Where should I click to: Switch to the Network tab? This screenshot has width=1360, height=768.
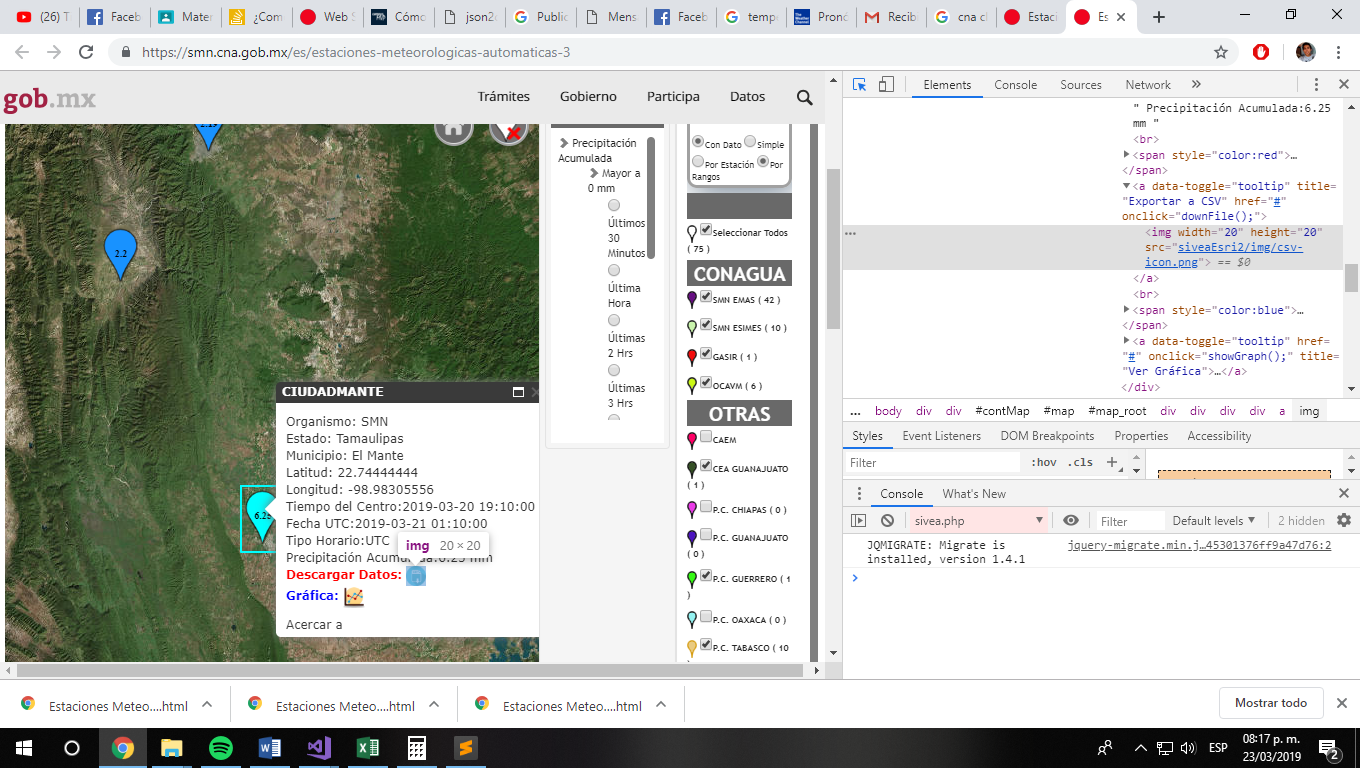pos(1148,85)
